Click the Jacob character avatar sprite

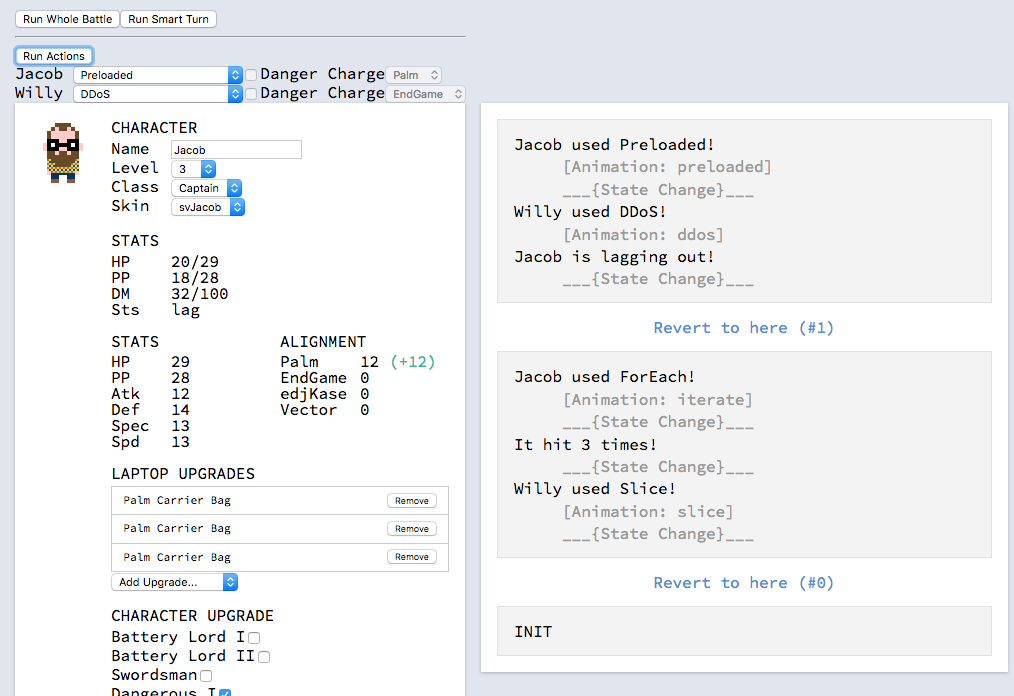(x=63, y=153)
